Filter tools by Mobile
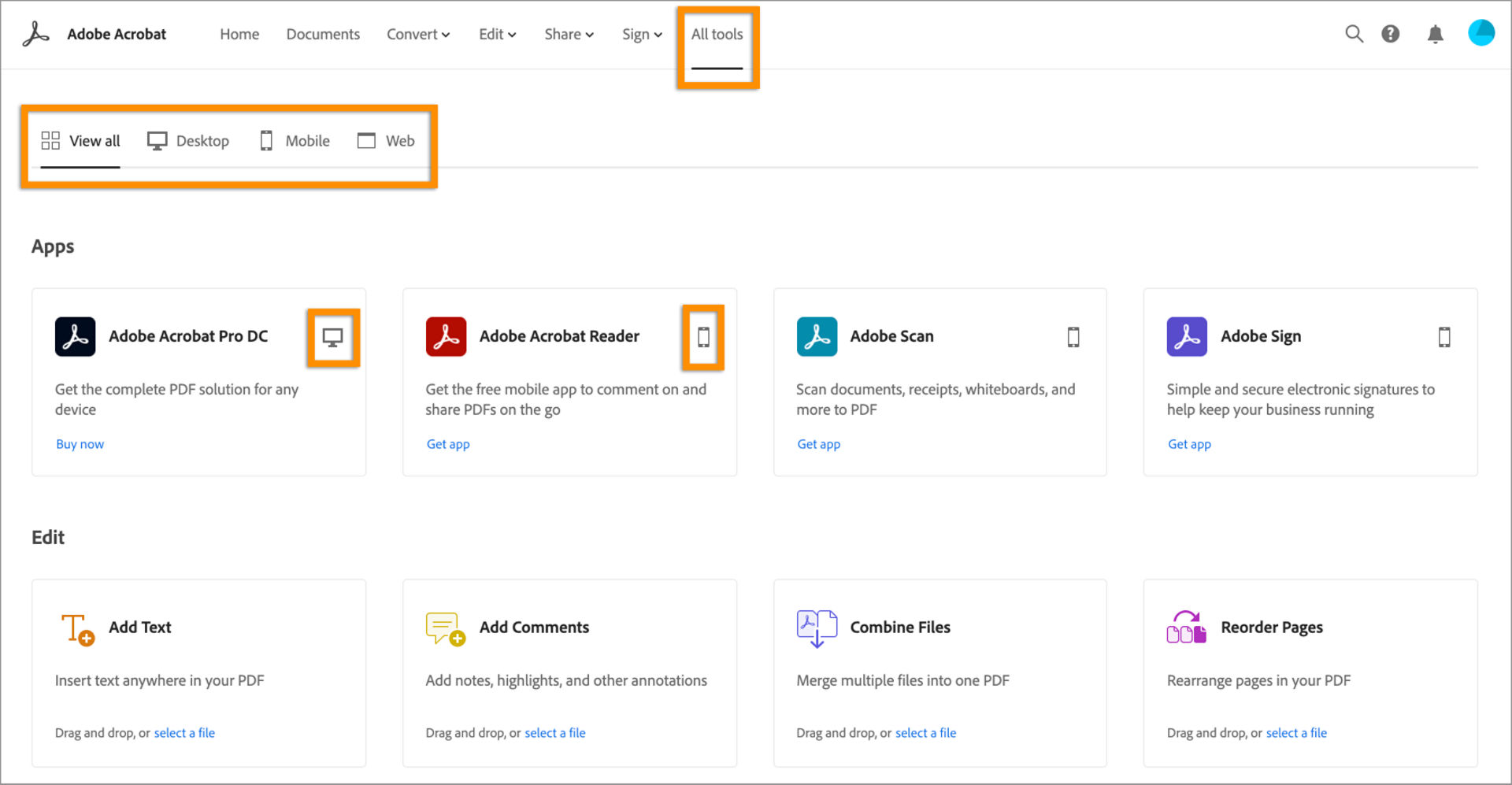Image resolution: width=1512 pixels, height=785 pixels. (x=295, y=141)
